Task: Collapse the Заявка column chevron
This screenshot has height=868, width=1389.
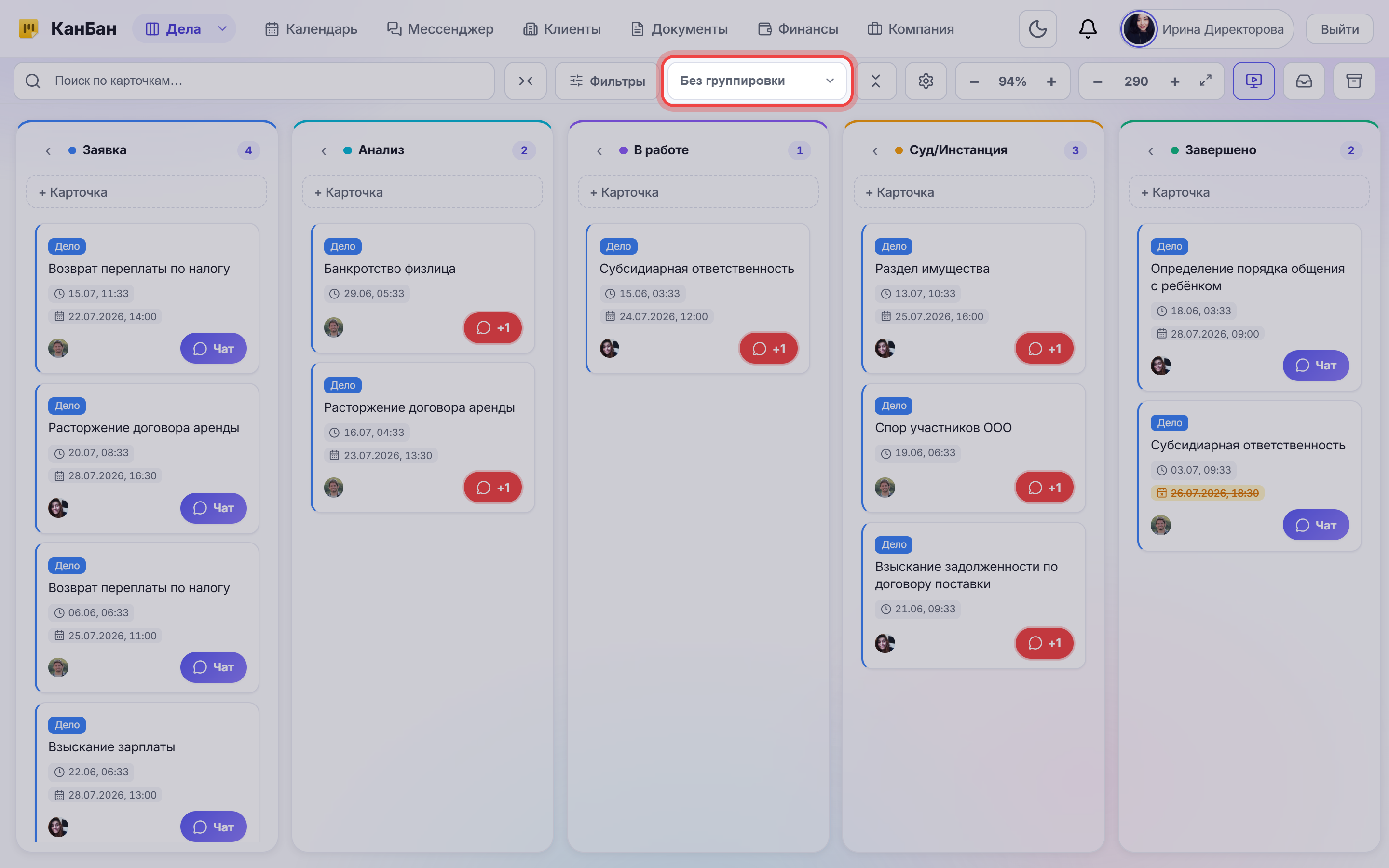Action: point(48,150)
